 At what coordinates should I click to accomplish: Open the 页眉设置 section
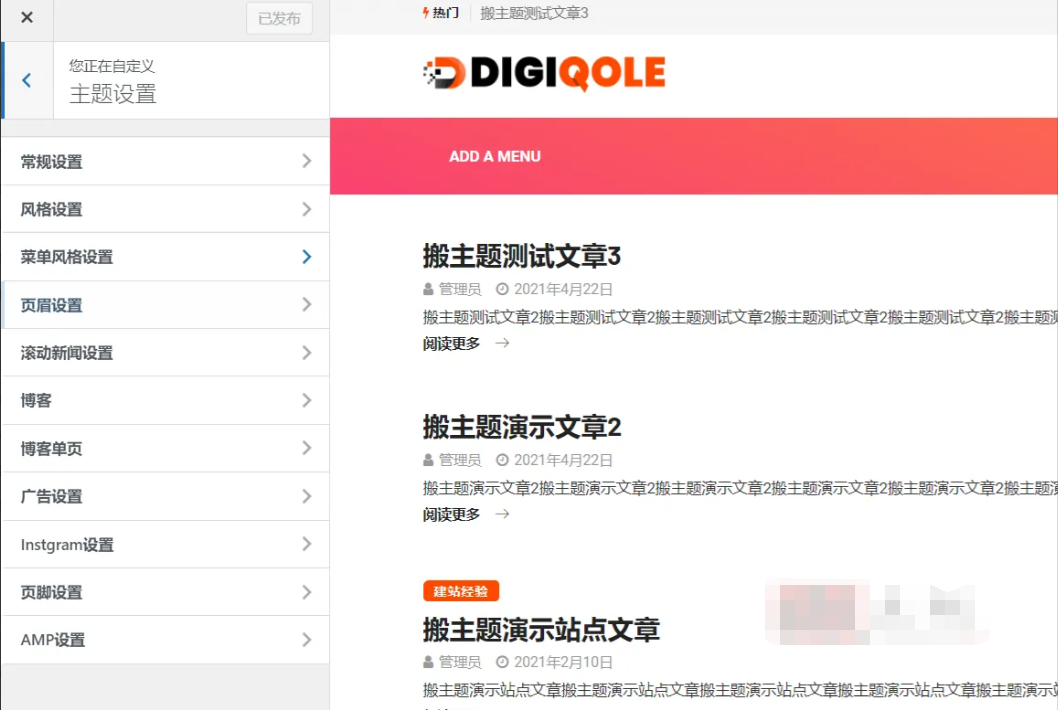tap(165, 305)
